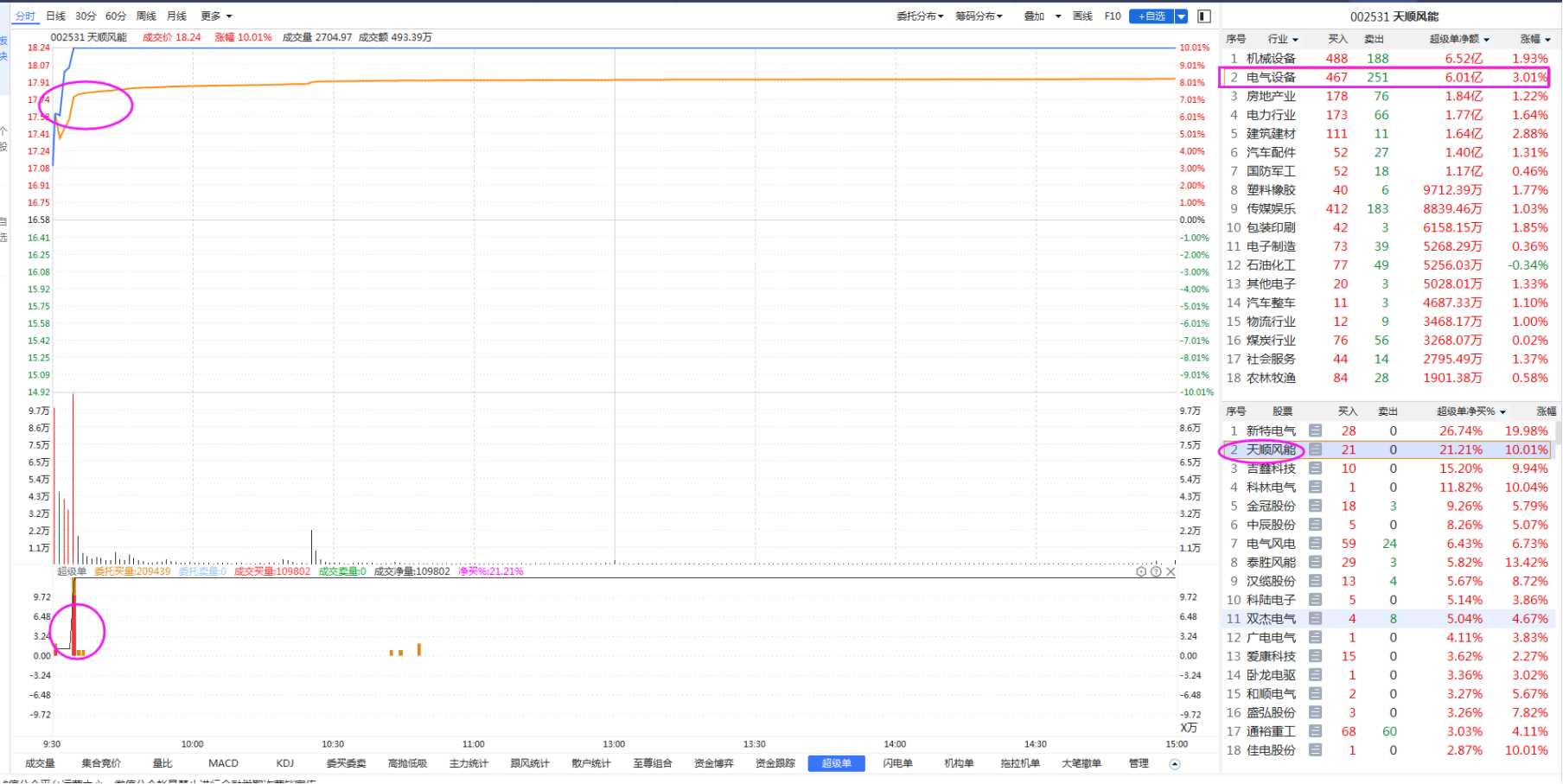Switch to 月线 chart tab

[x=176, y=16]
